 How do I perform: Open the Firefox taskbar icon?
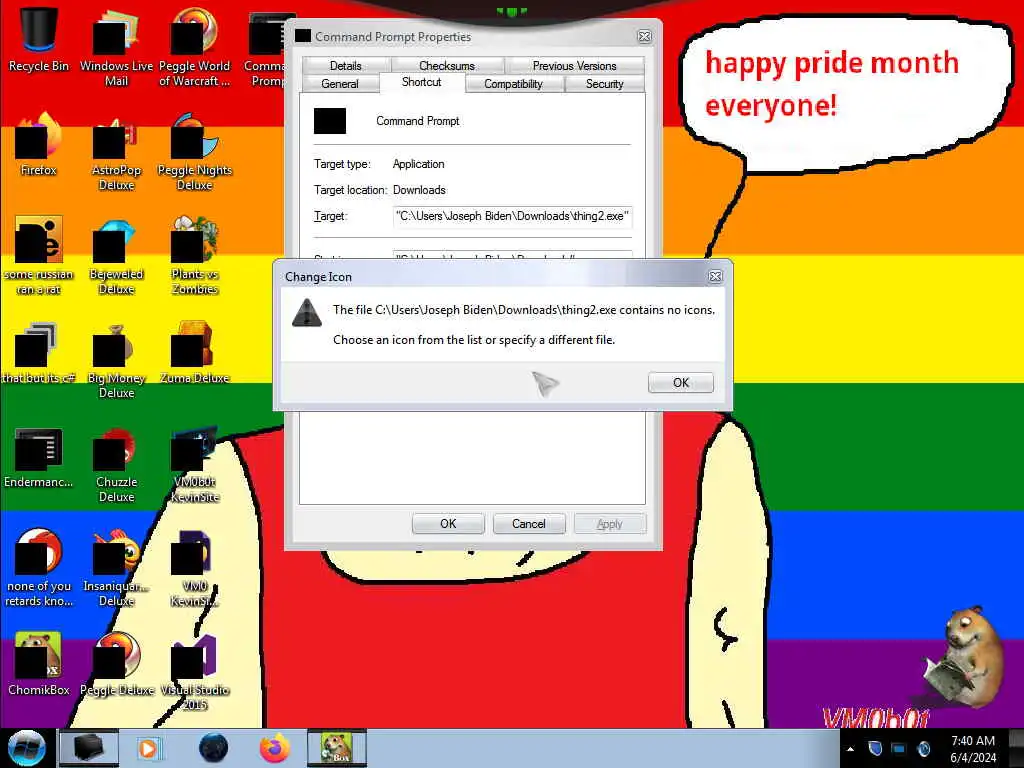(x=275, y=748)
